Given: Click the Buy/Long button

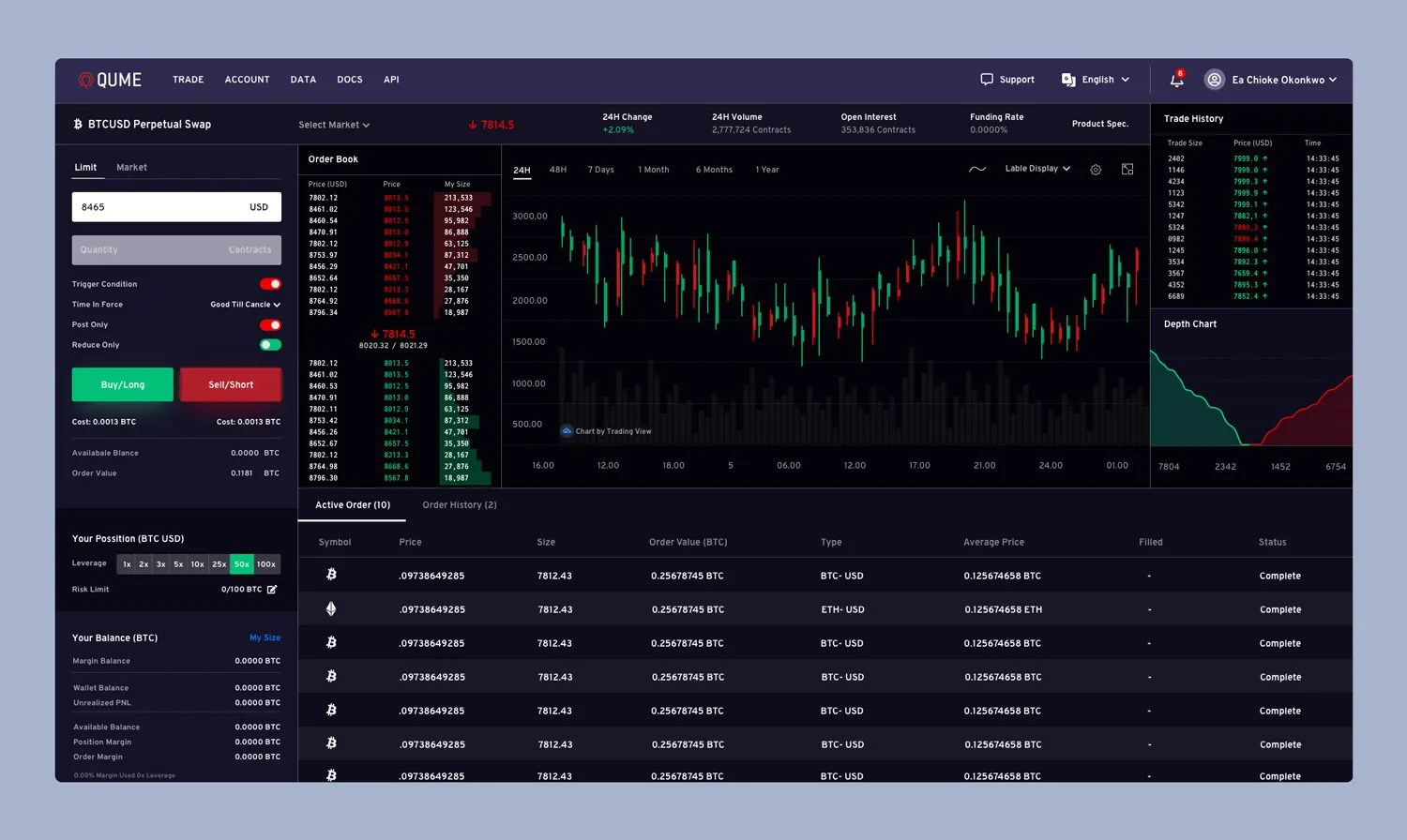Looking at the screenshot, I should pyautogui.click(x=123, y=384).
